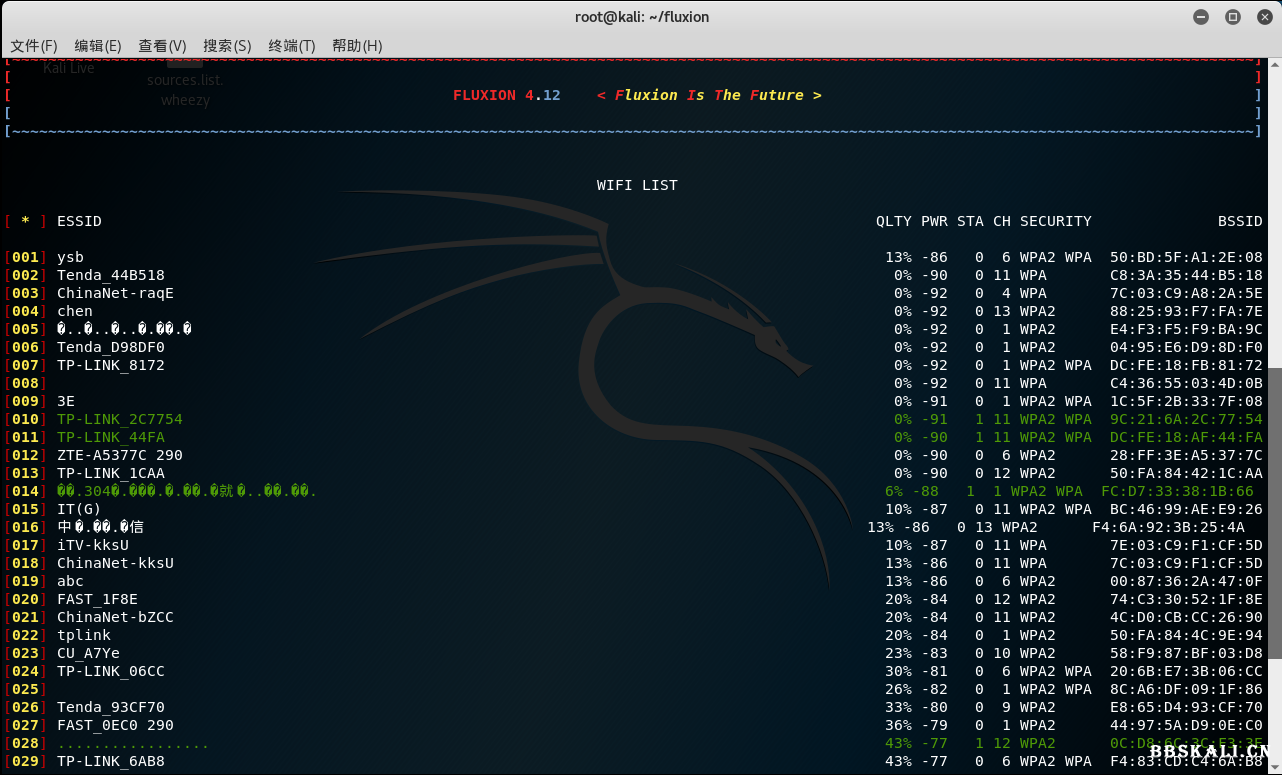
Task: Click the BSSID column header
Action: [x=1240, y=221]
